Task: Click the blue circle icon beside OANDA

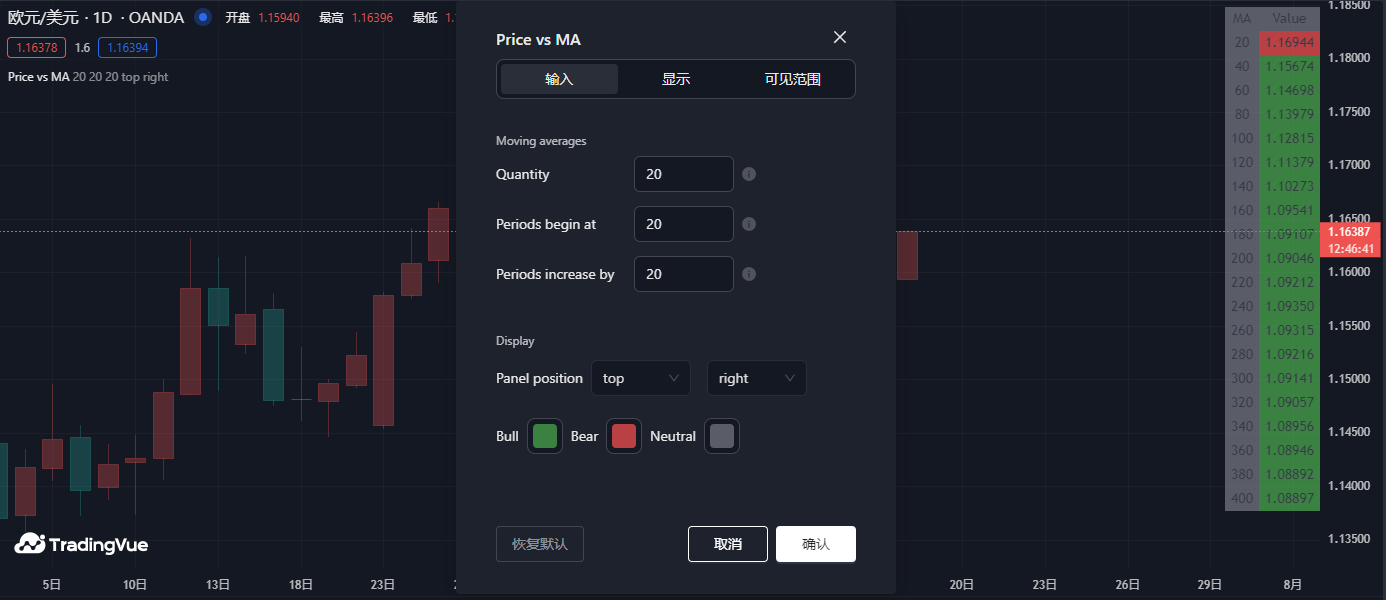Action: [203, 17]
